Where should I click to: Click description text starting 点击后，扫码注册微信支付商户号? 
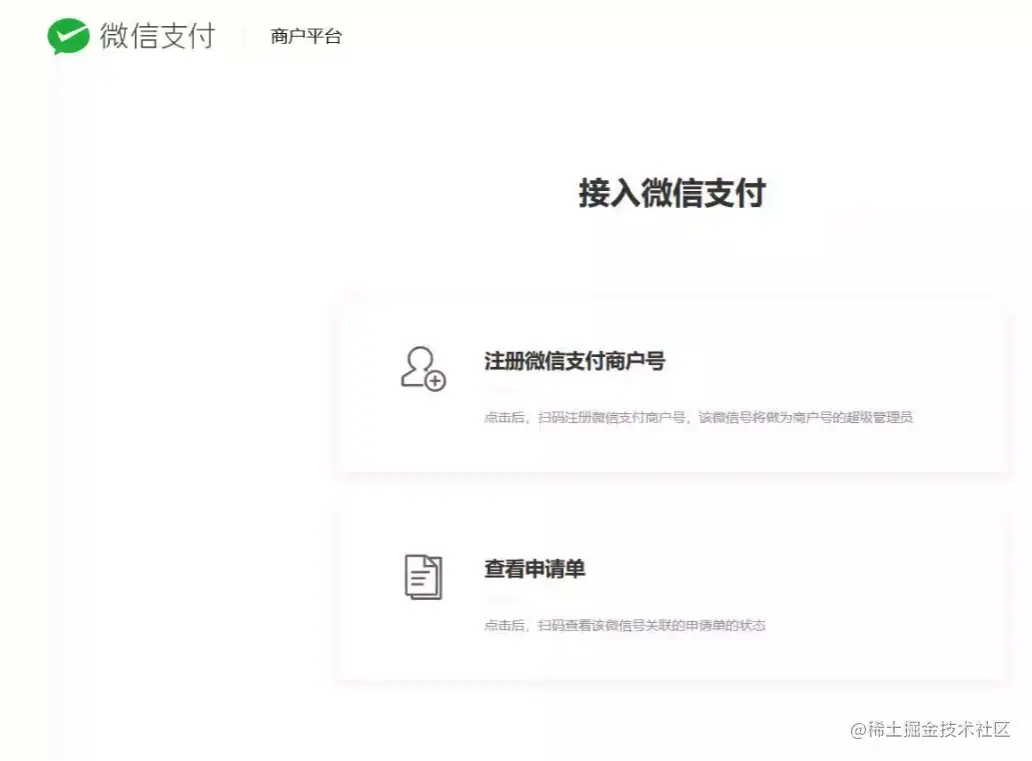698,417
